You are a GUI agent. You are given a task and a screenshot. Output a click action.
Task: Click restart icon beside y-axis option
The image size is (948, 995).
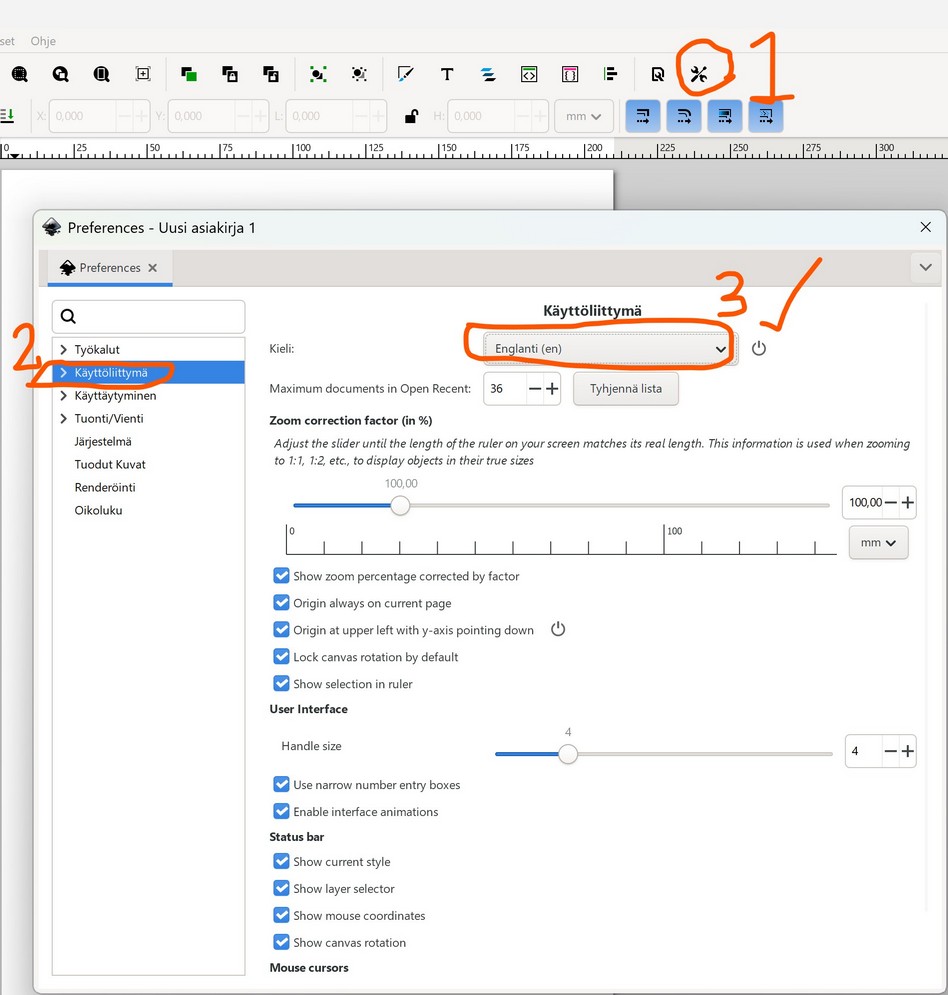click(x=558, y=629)
